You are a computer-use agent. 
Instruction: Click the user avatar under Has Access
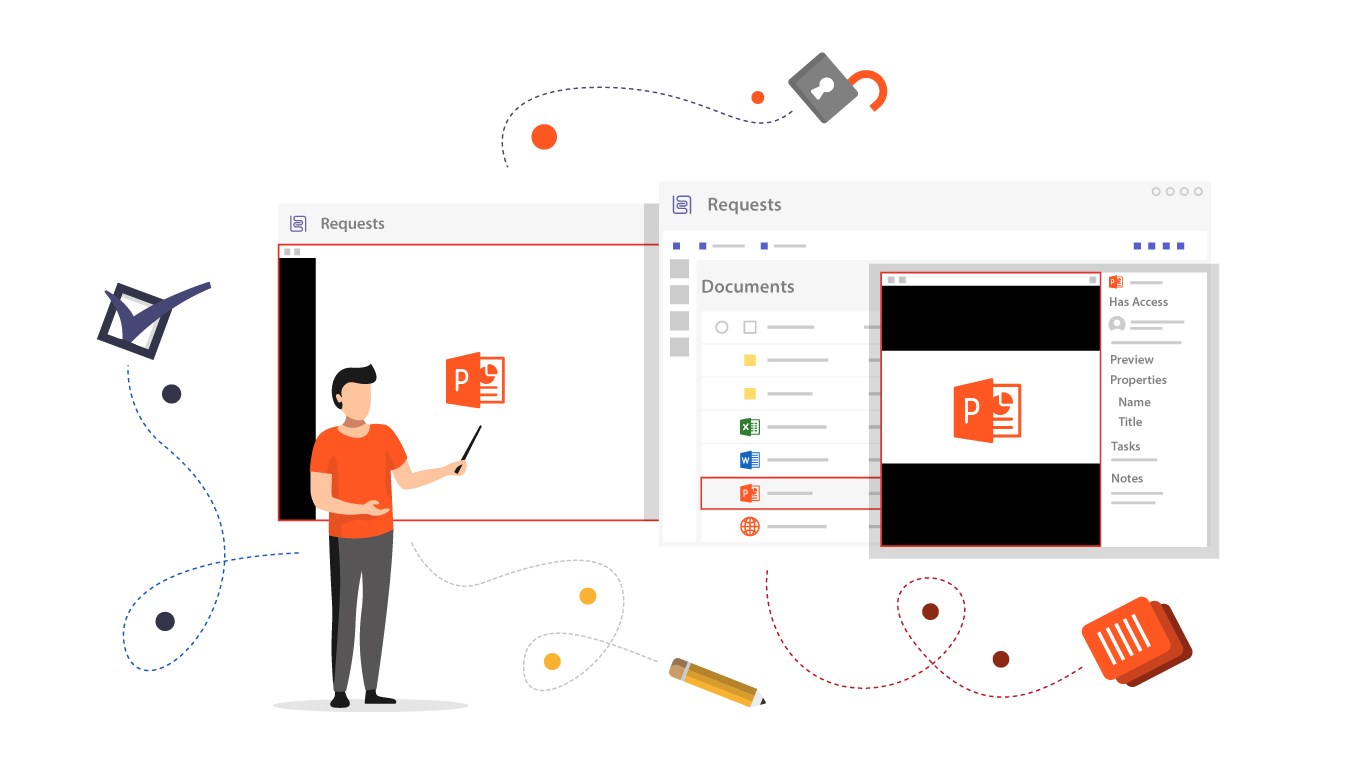(1117, 324)
